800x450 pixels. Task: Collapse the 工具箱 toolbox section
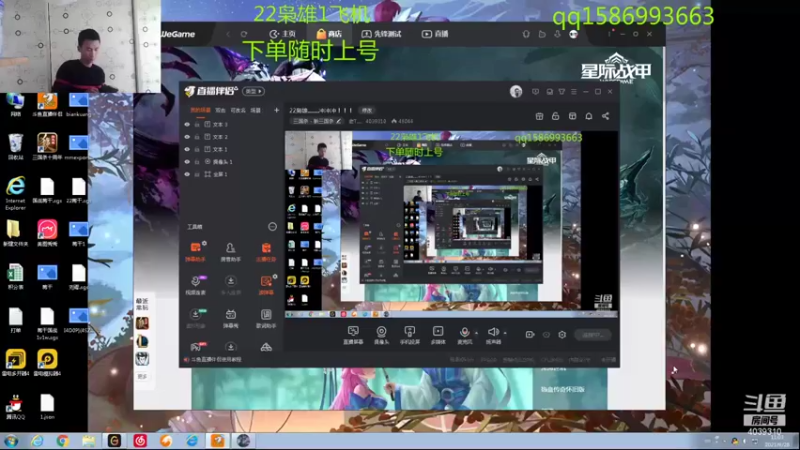tap(272, 227)
